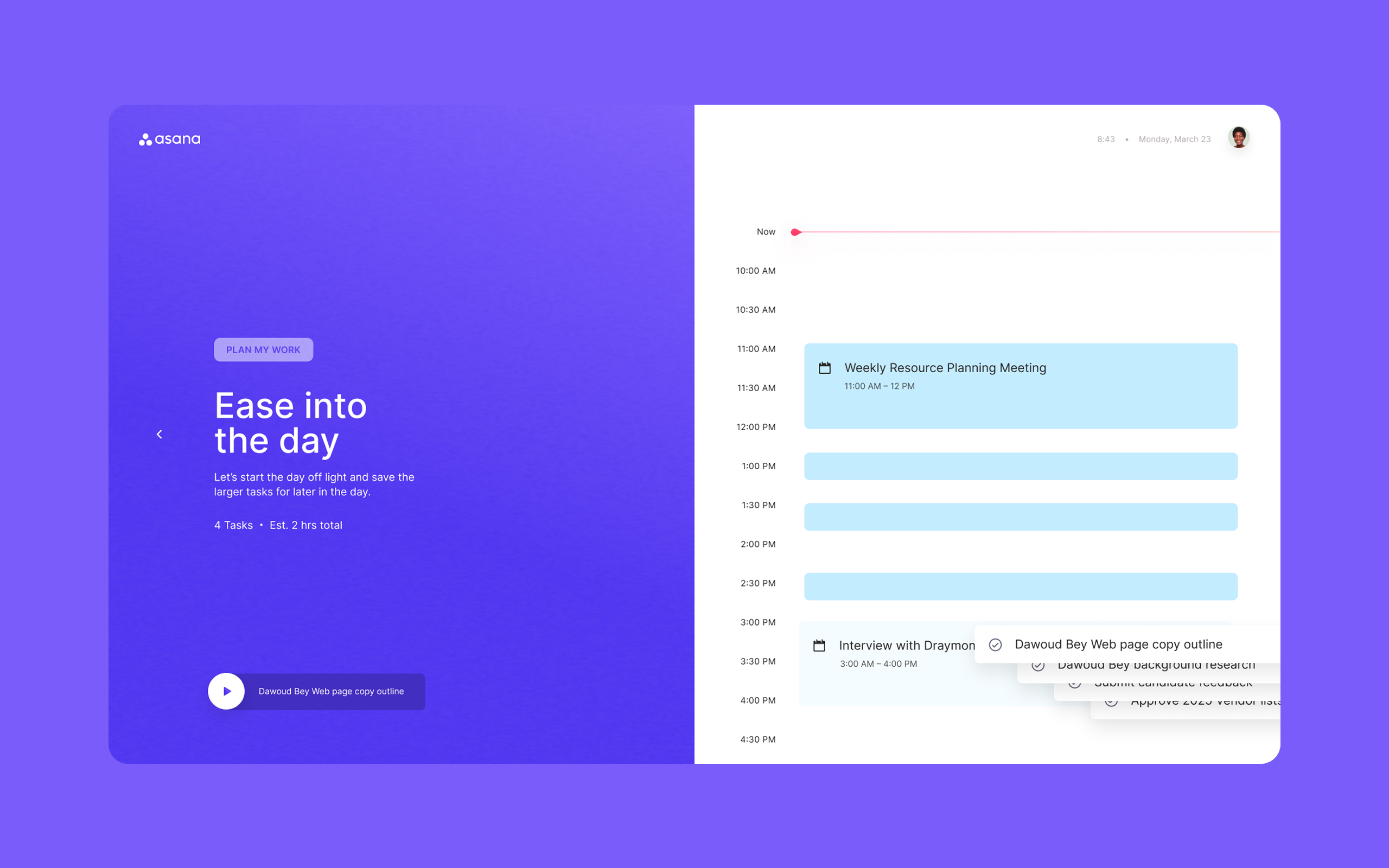Click the 11:30 AM time label
This screenshot has height=868, width=1389.
pos(756,388)
